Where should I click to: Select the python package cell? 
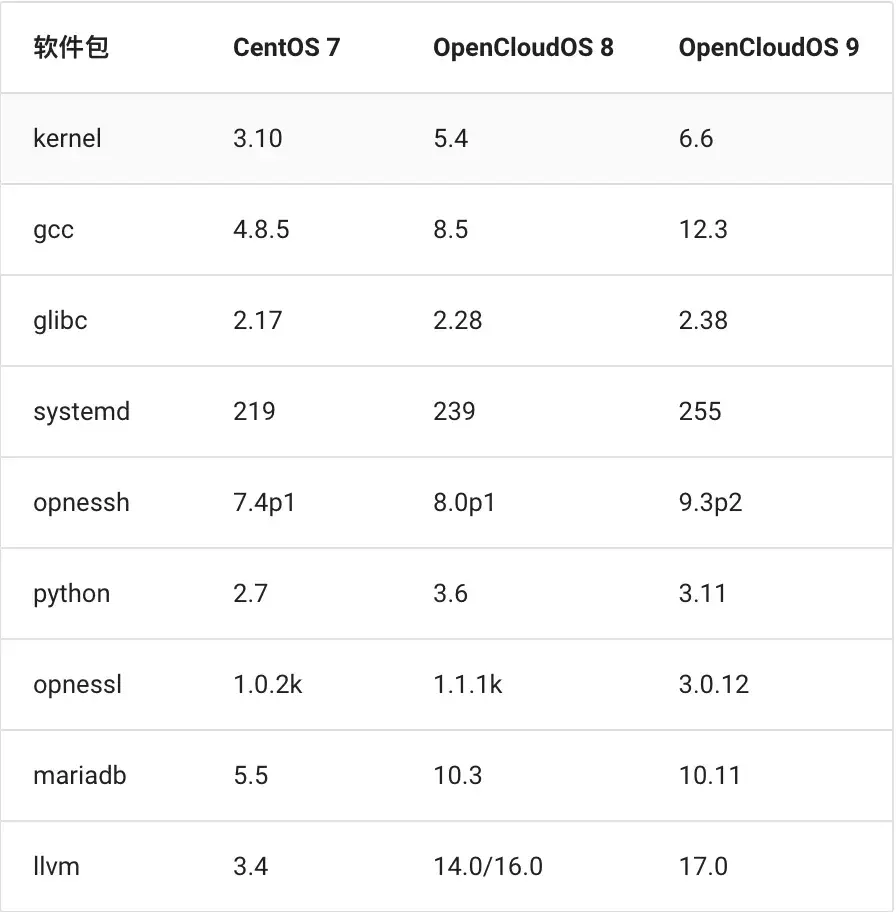click(71, 593)
